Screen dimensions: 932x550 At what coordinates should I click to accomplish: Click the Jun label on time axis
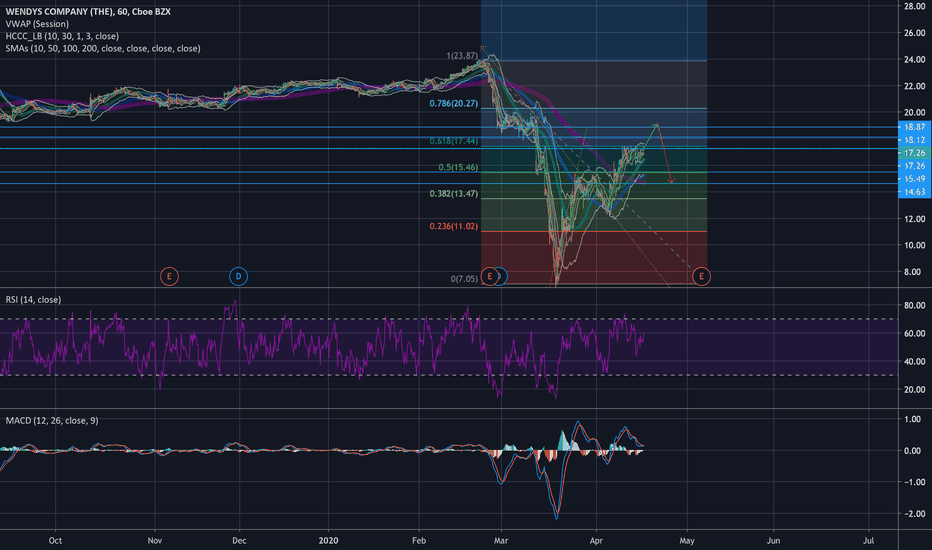click(773, 540)
